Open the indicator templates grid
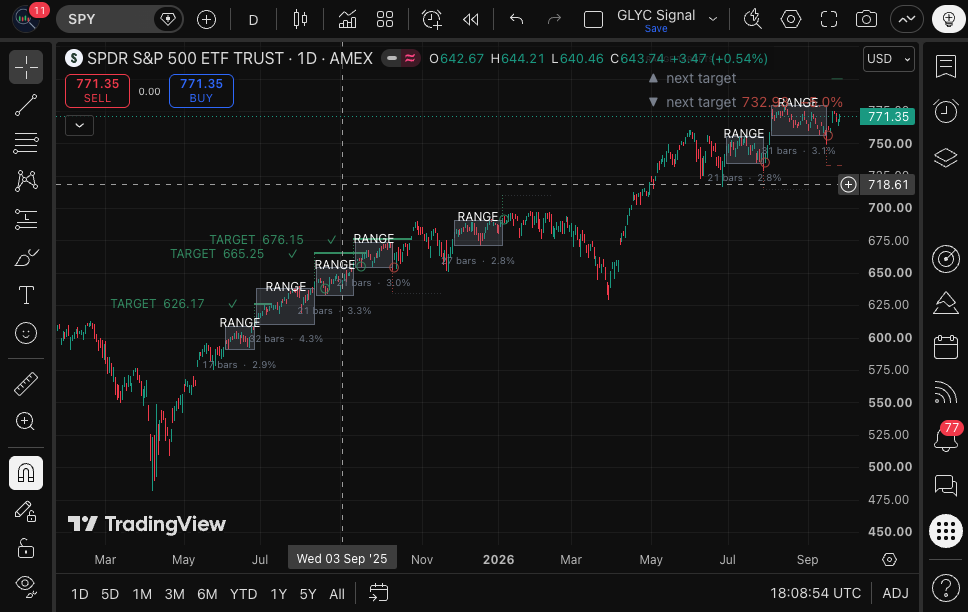The height and width of the screenshot is (612, 968). coord(385,20)
